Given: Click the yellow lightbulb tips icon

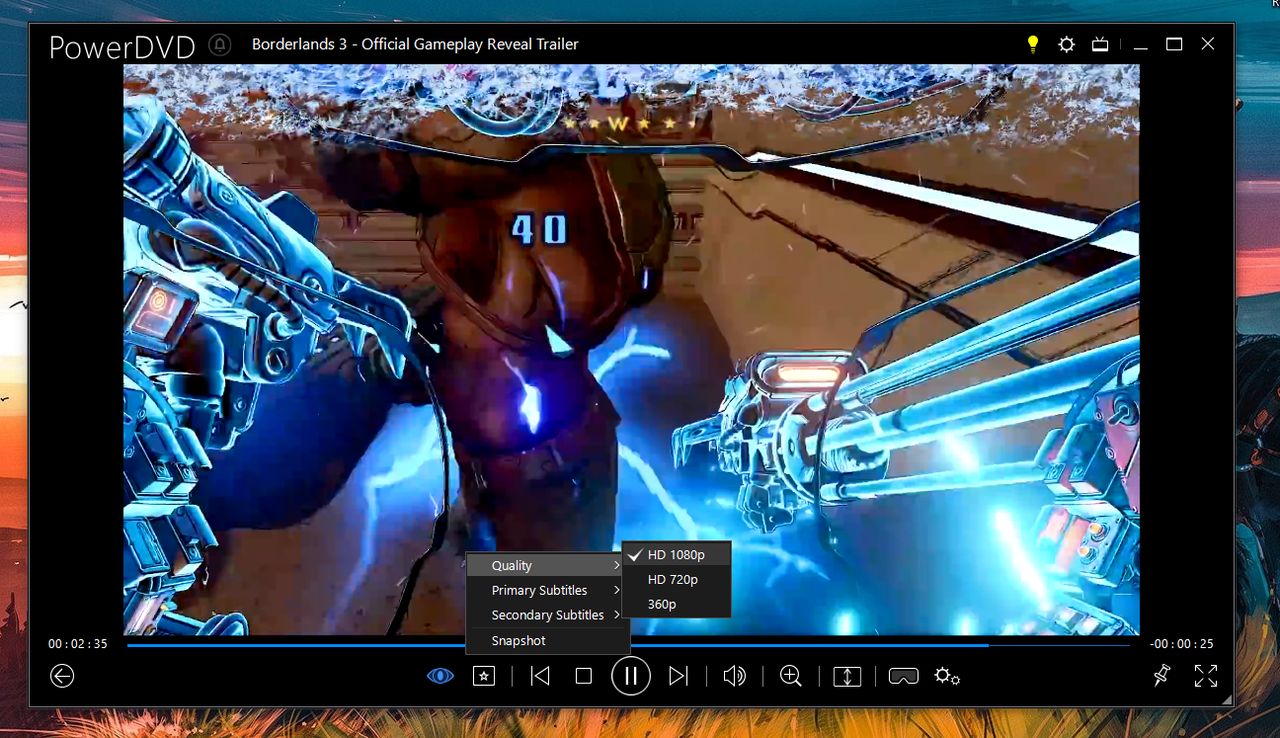Looking at the screenshot, I should click(x=1033, y=44).
